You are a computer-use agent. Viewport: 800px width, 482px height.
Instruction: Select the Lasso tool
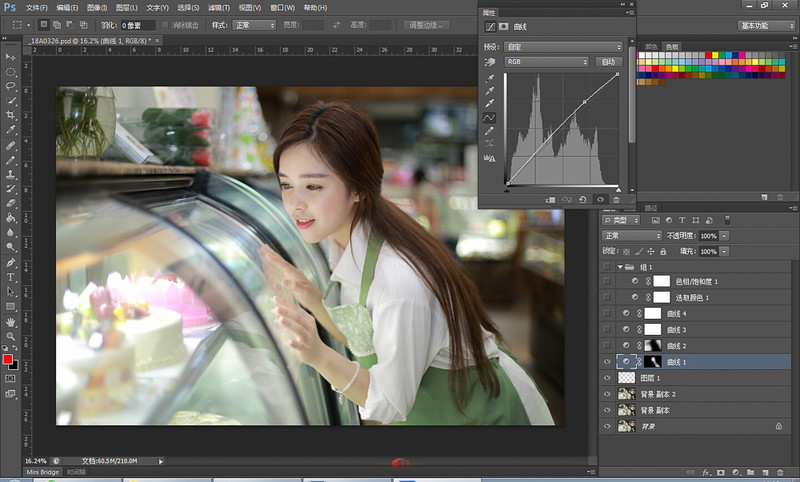coord(10,86)
